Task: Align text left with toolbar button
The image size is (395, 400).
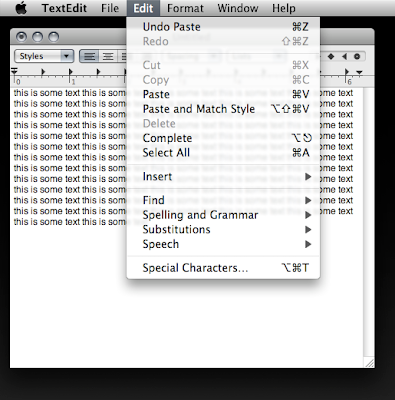Action: [x=89, y=56]
